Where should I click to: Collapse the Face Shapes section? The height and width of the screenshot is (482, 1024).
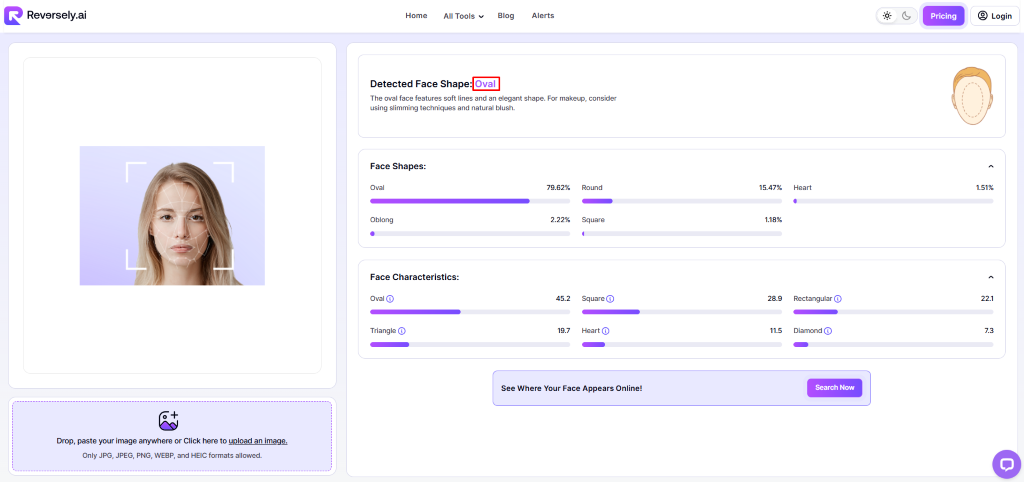tap(990, 166)
